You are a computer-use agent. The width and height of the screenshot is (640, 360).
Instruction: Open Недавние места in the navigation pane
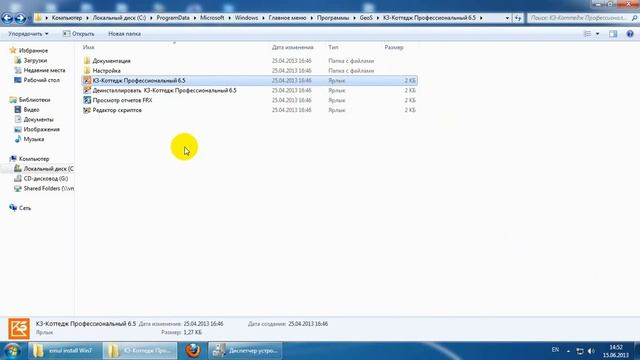[44, 70]
